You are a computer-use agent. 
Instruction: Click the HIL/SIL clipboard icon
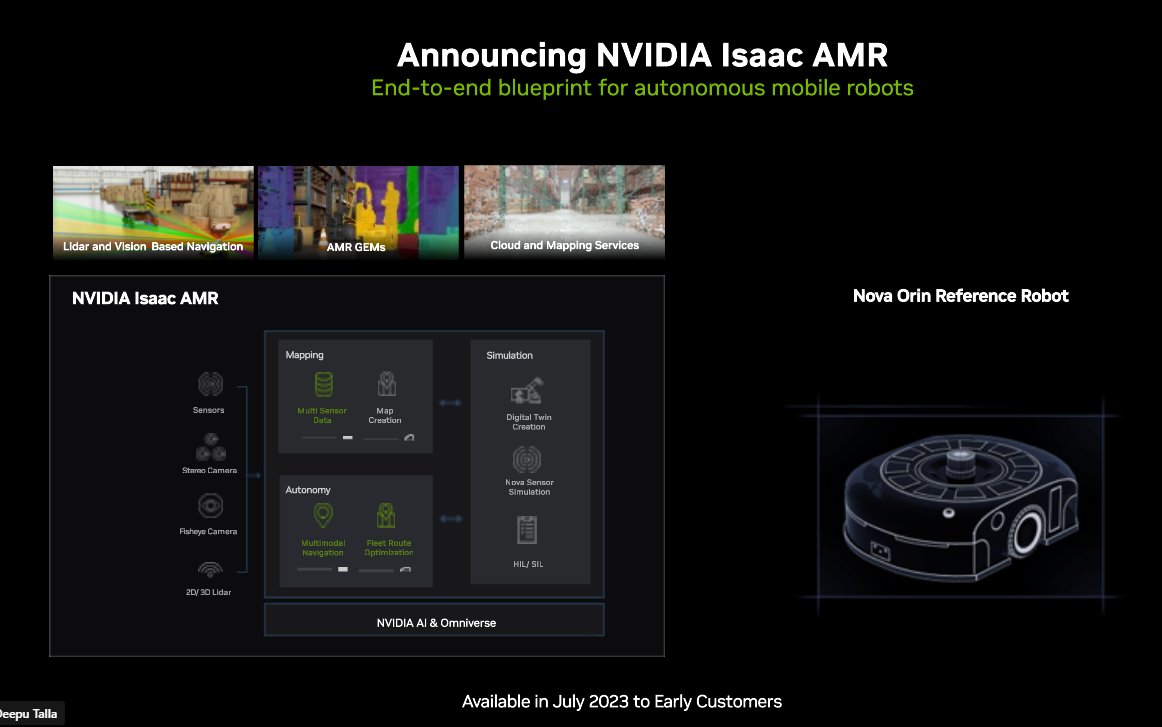(527, 531)
